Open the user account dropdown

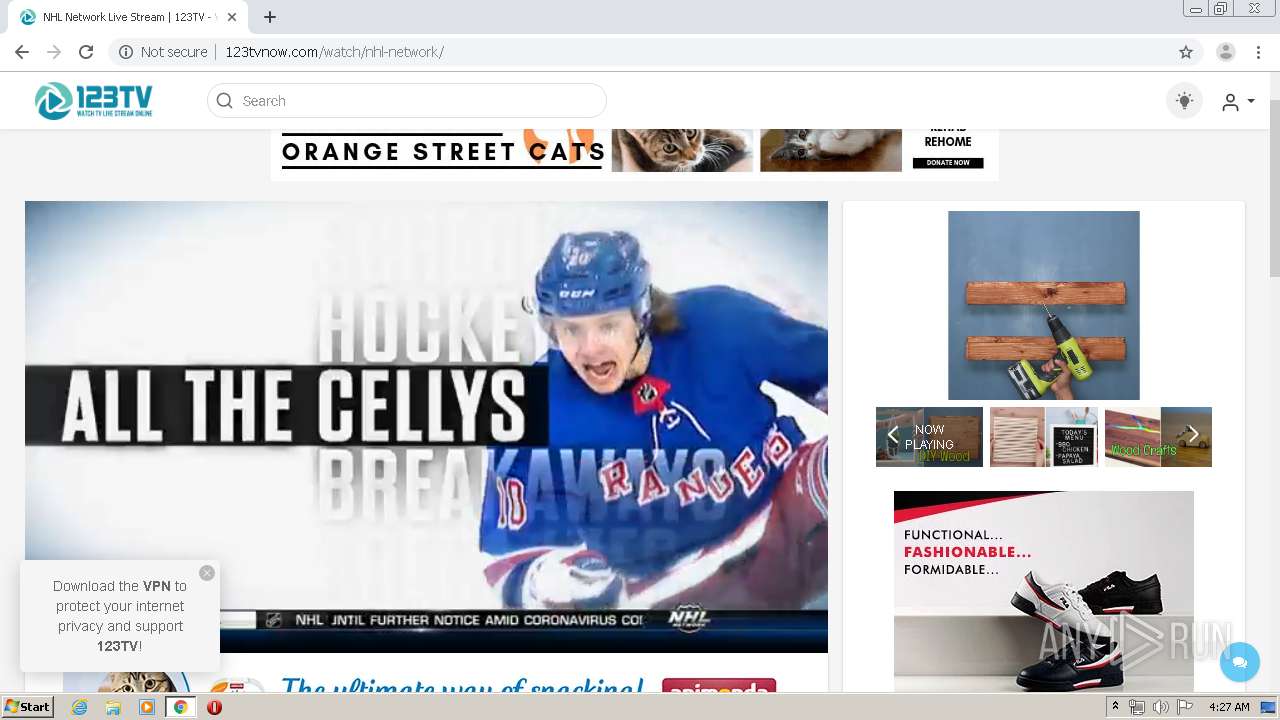(x=1238, y=102)
